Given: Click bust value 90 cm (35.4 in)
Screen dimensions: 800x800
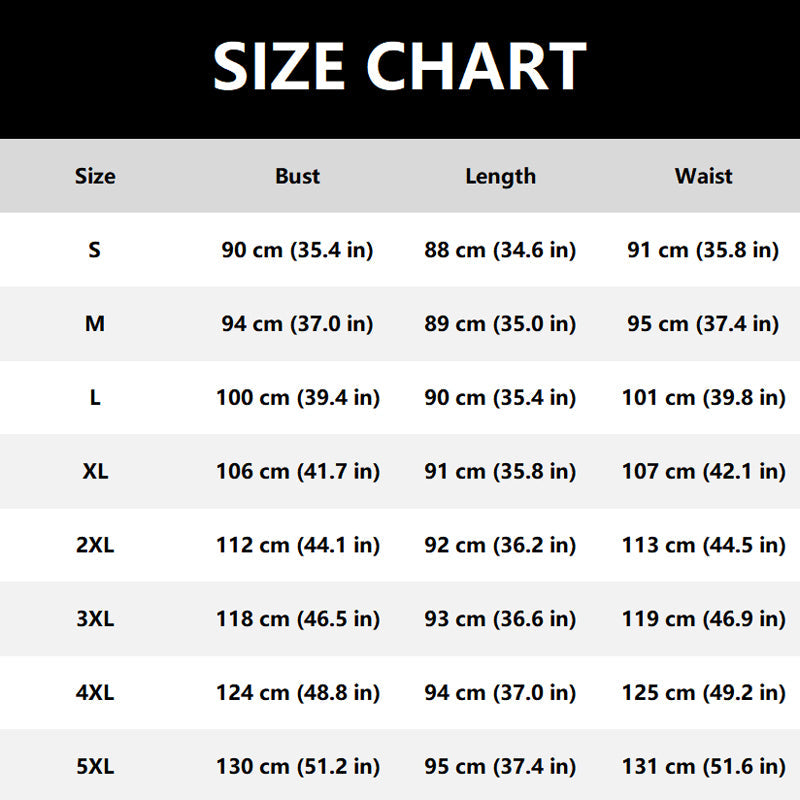Looking at the screenshot, I should 297,249.
